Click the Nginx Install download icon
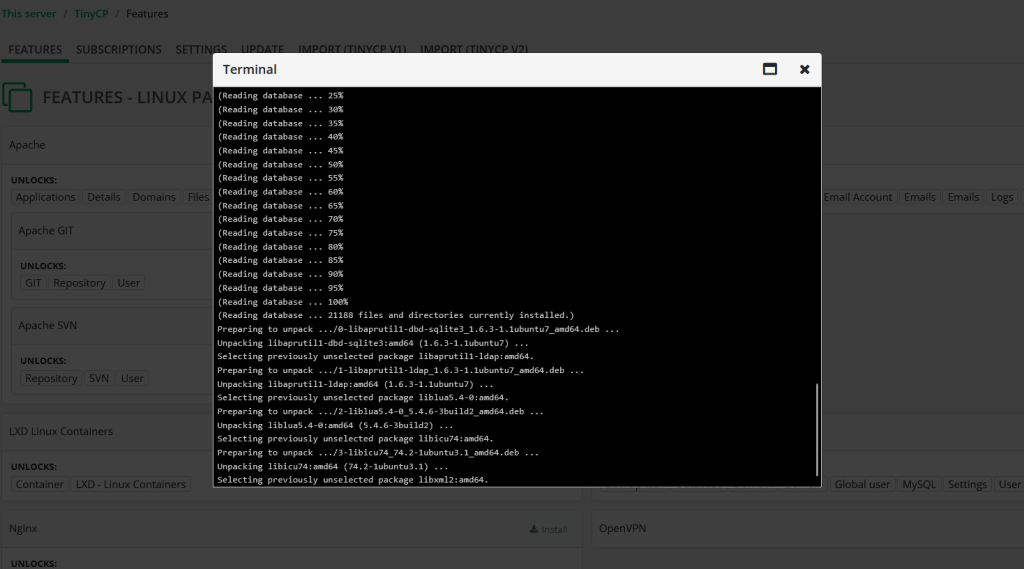This screenshot has width=1024, height=569. pos(534,529)
